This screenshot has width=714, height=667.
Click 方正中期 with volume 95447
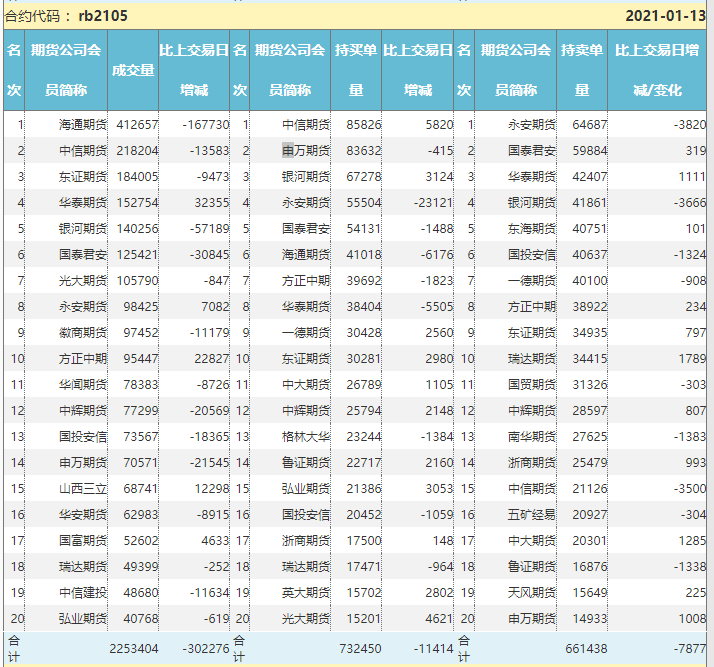pos(83,358)
